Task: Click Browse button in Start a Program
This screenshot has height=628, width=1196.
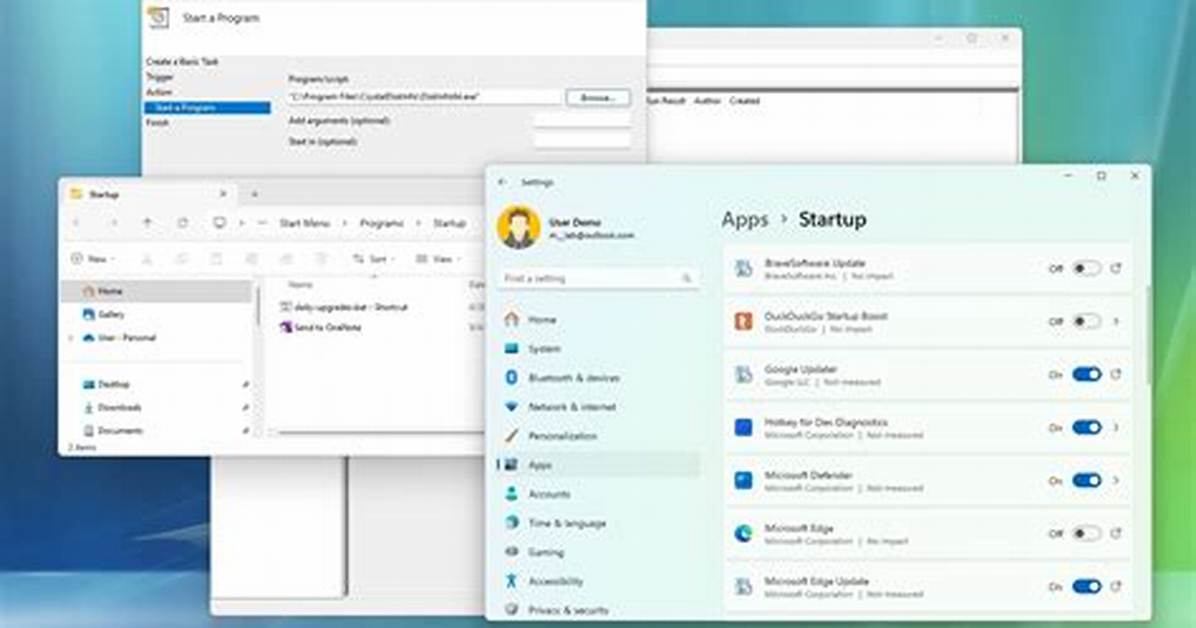Action: pos(598,98)
